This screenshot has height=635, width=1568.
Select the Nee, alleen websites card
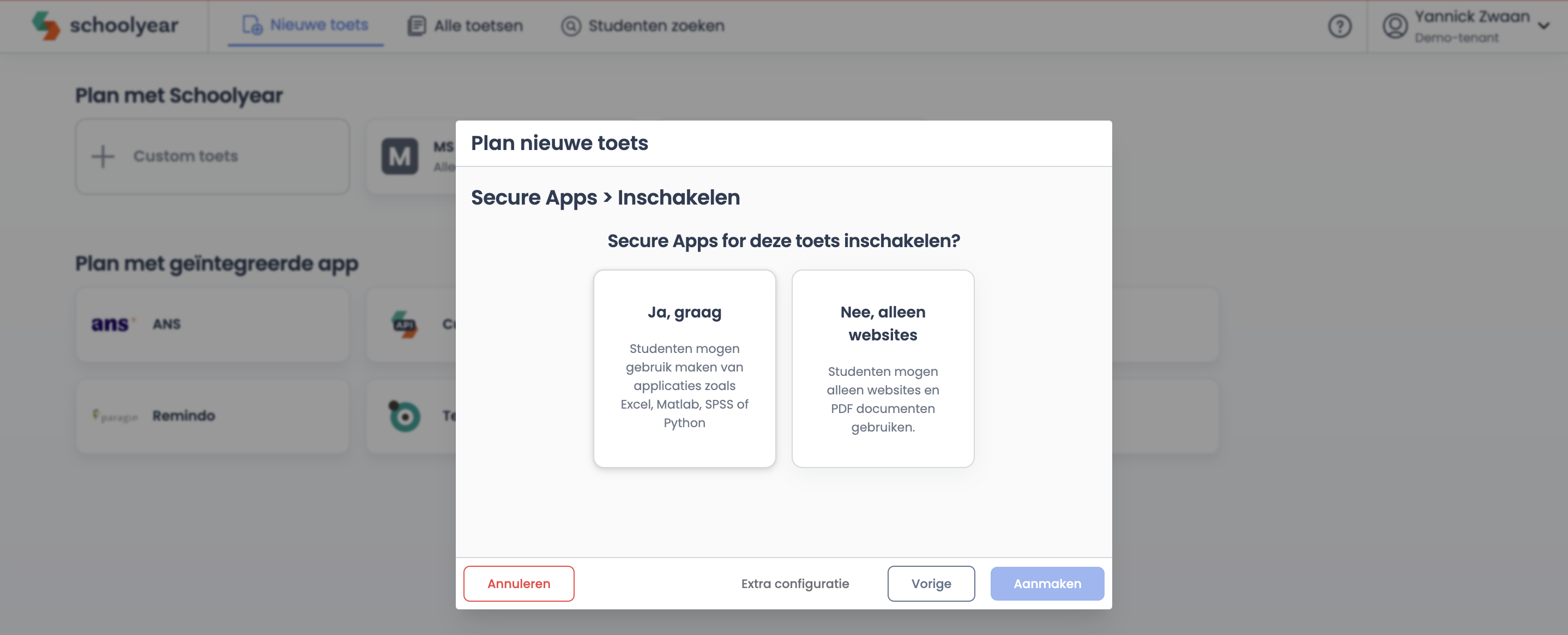pos(883,368)
